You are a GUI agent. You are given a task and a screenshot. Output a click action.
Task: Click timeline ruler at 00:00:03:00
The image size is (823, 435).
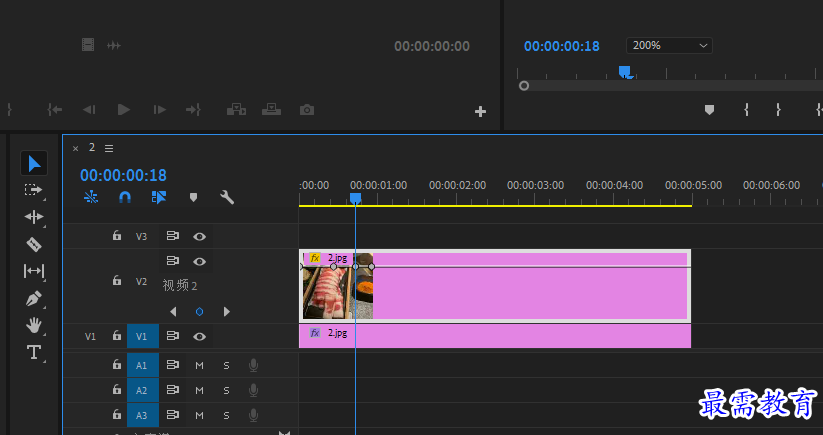pos(535,185)
